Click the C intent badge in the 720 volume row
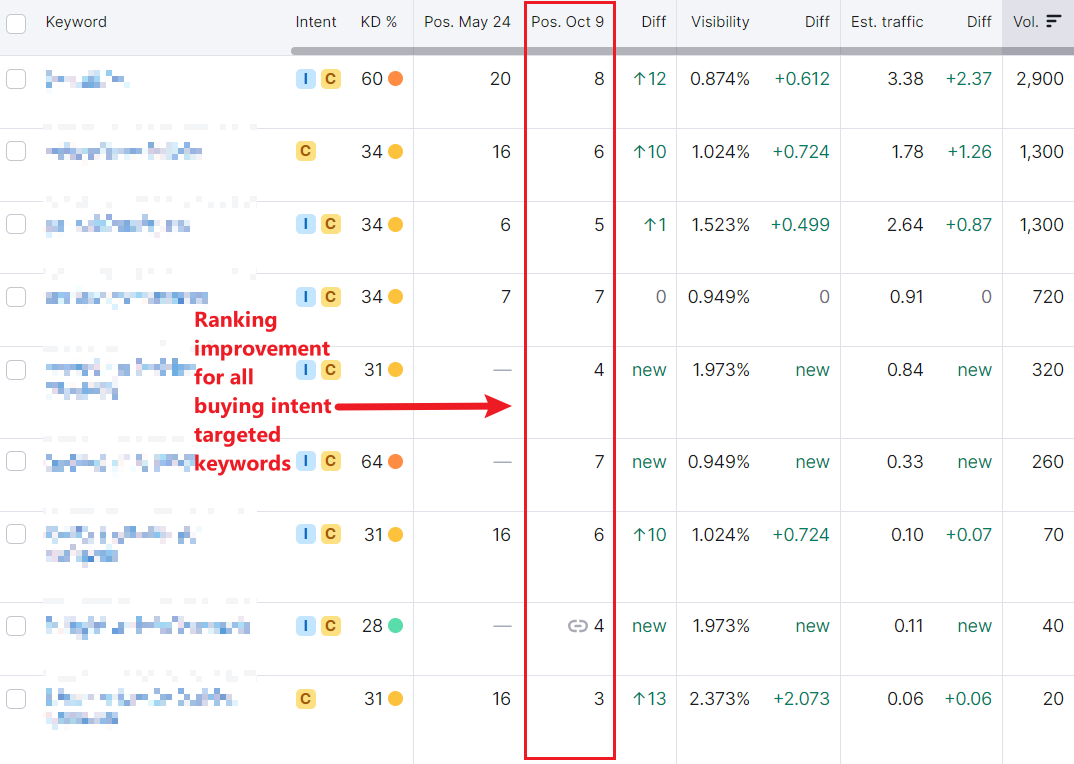The image size is (1074, 764). 331,297
